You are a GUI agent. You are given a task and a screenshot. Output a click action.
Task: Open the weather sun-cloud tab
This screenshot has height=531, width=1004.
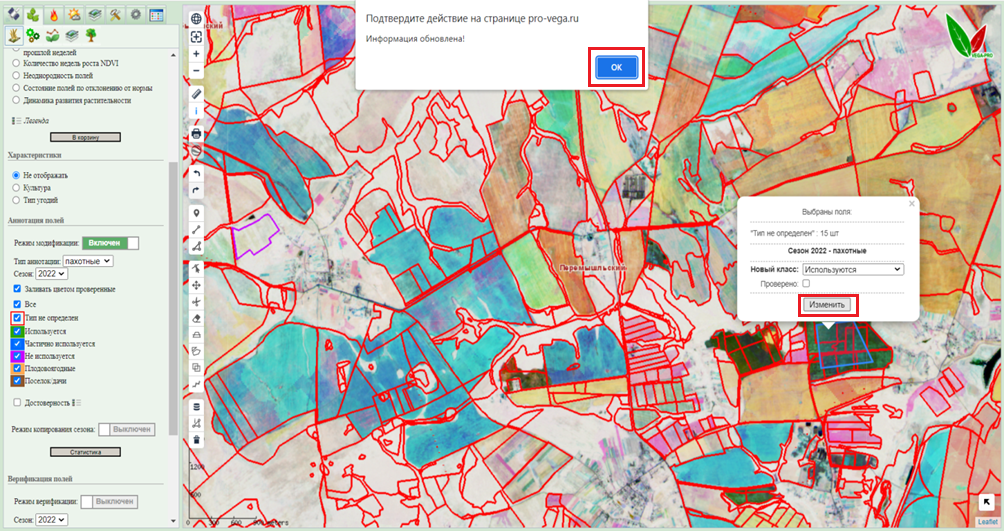tap(75, 14)
